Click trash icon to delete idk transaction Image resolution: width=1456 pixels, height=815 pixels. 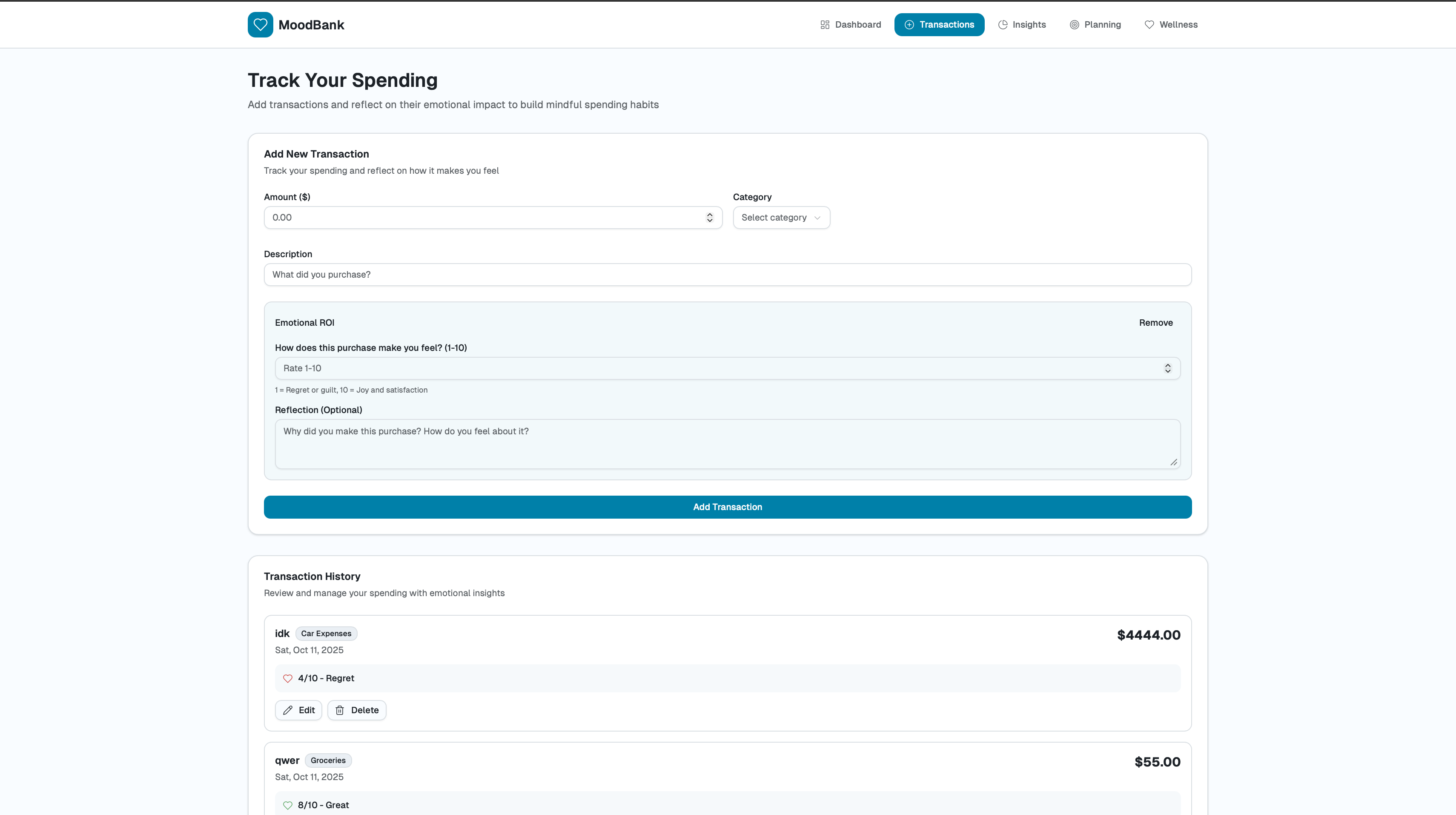pos(340,710)
